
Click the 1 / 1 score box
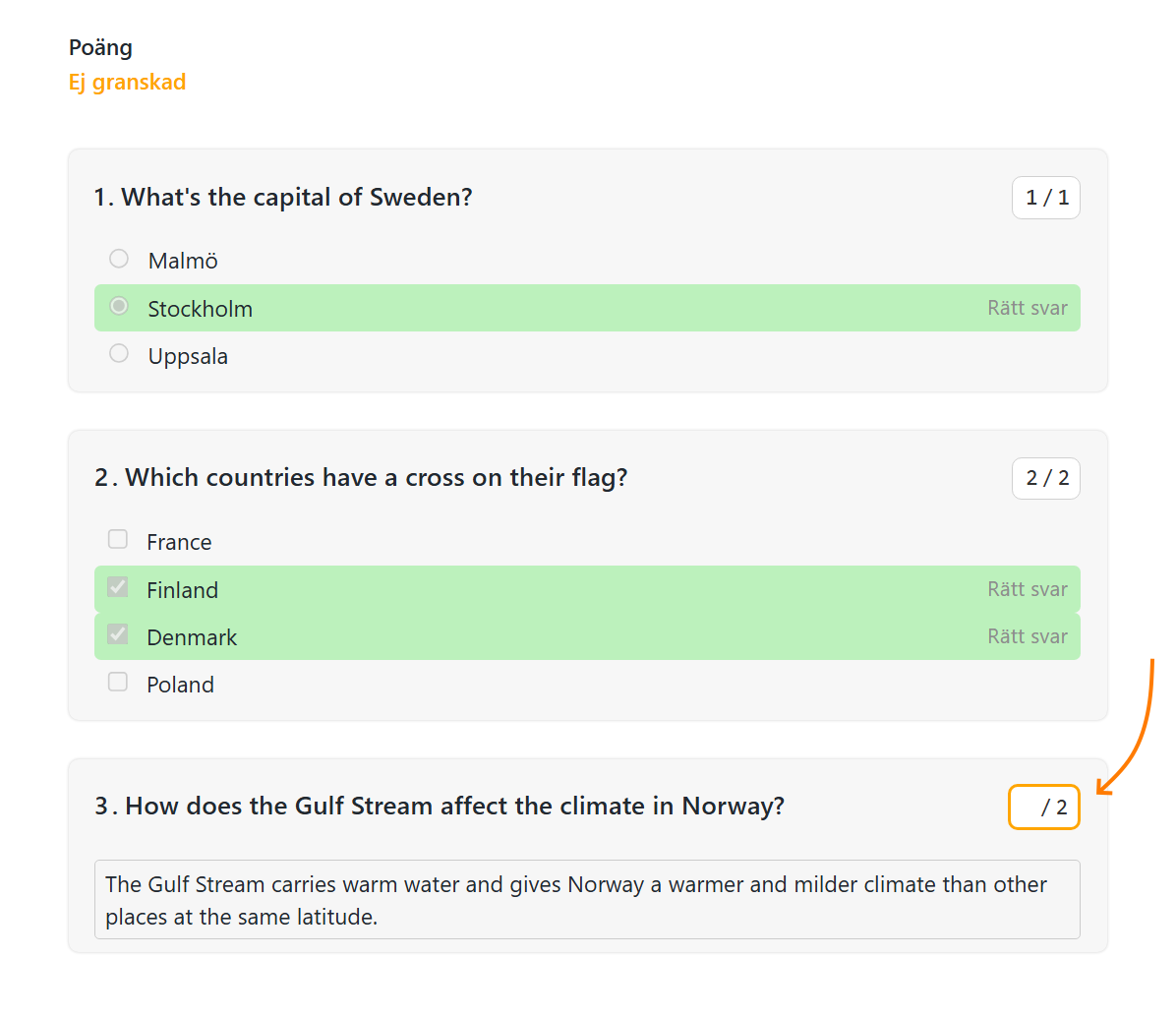[1045, 198]
